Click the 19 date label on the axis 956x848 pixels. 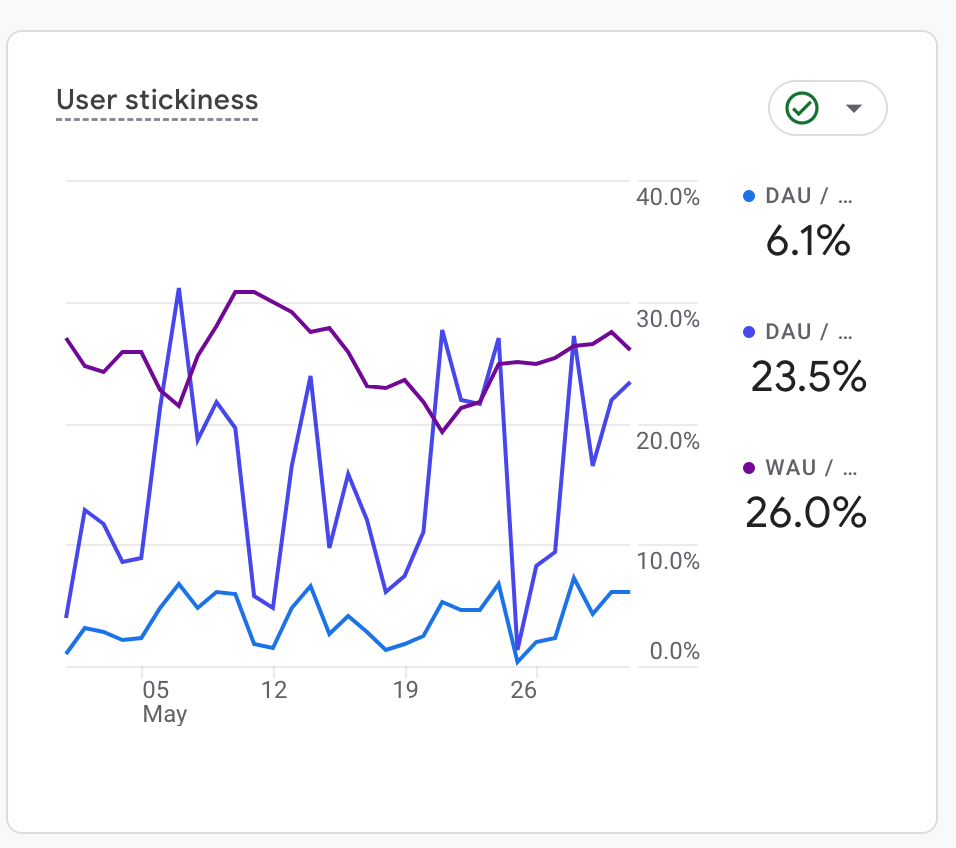point(406,690)
